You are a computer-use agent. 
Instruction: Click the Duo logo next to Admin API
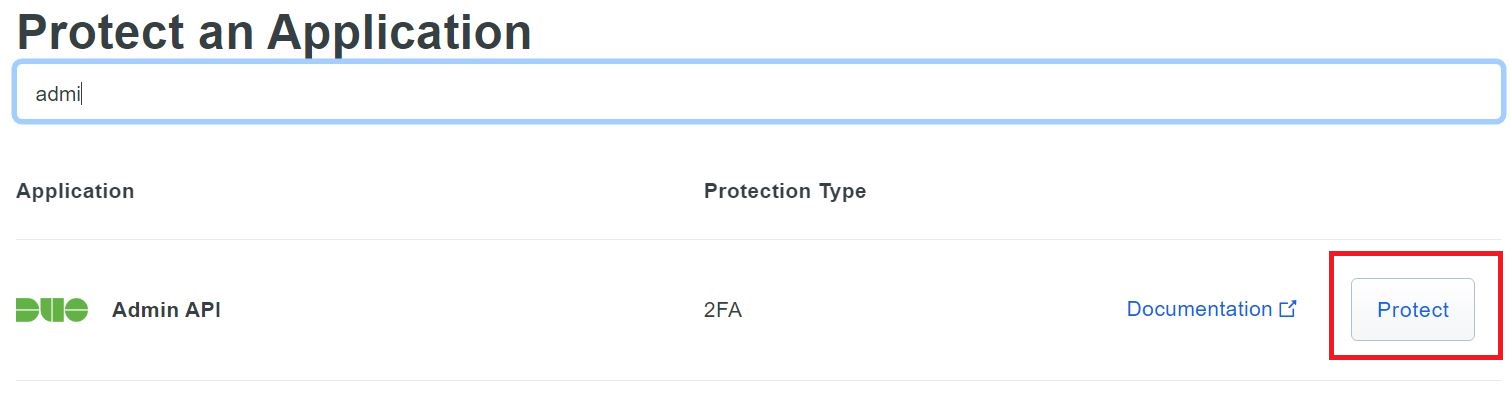(52, 310)
